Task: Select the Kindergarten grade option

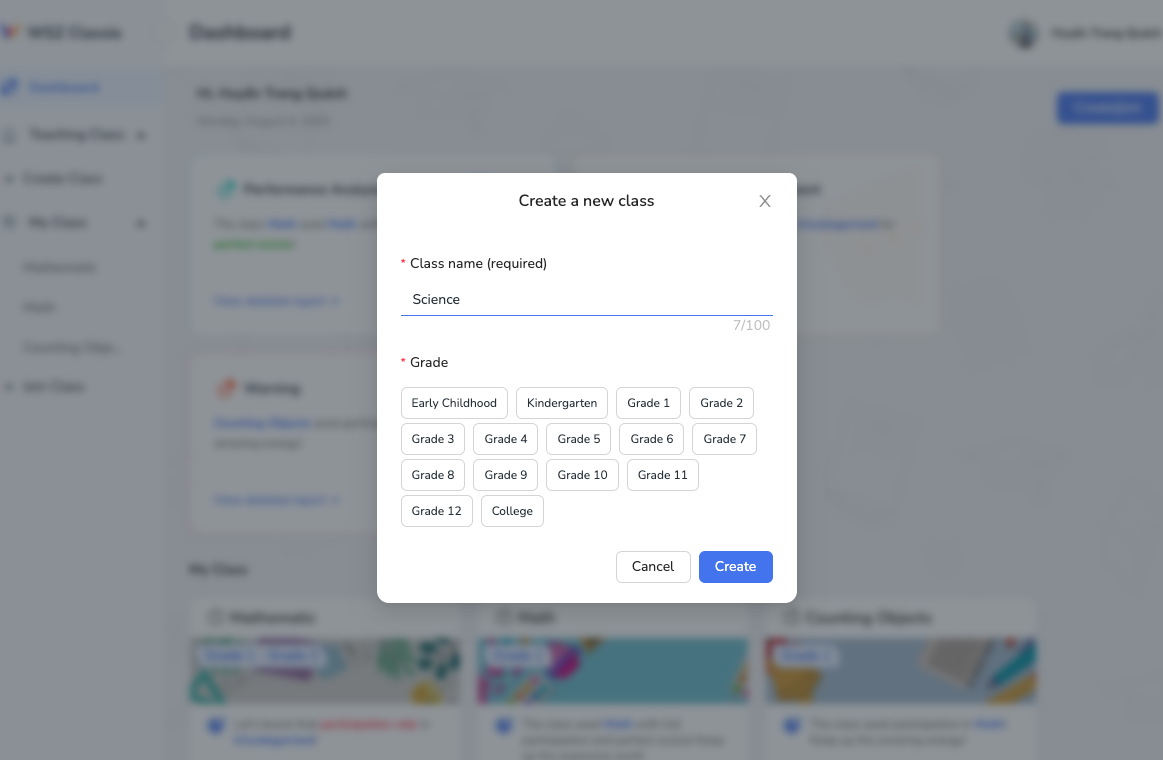Action: pyautogui.click(x=562, y=403)
